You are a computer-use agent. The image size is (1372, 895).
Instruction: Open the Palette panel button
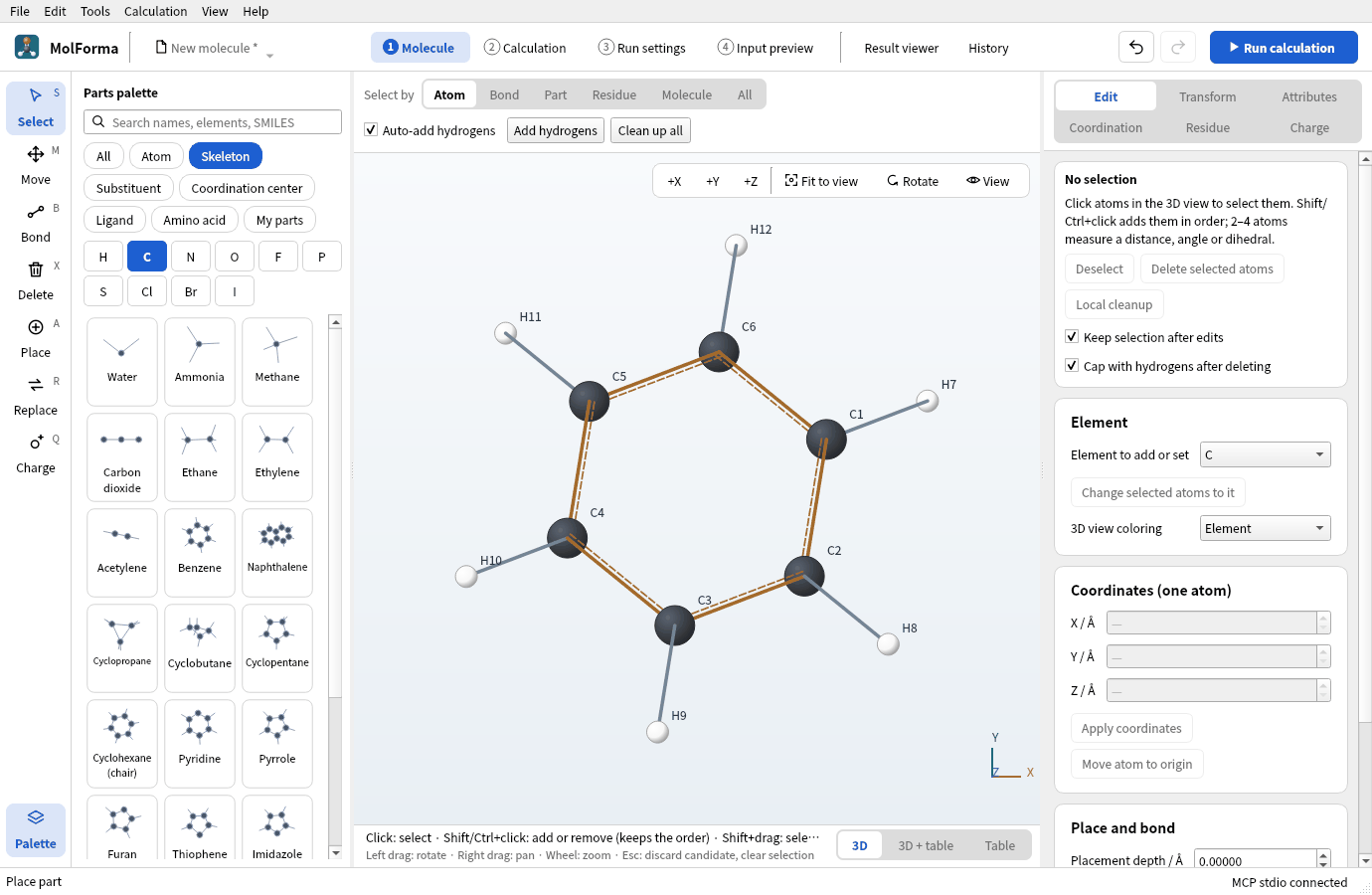[x=36, y=829]
